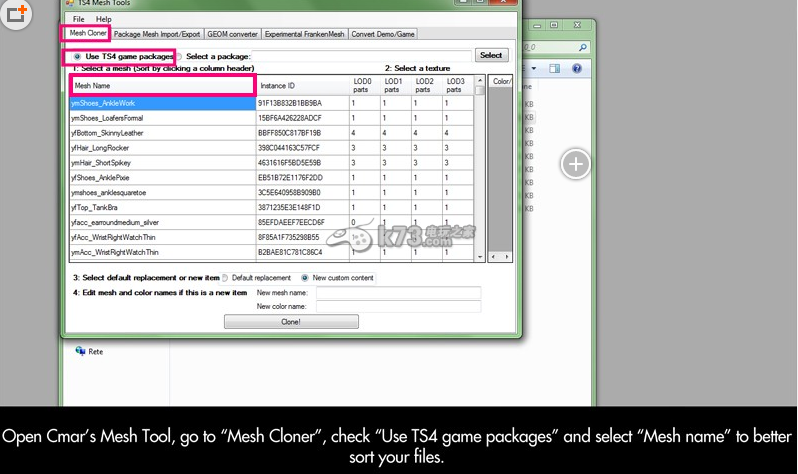The image size is (798, 474).
Task: Switch to the Package Mesh Import/Export tab
Action: [157, 33]
